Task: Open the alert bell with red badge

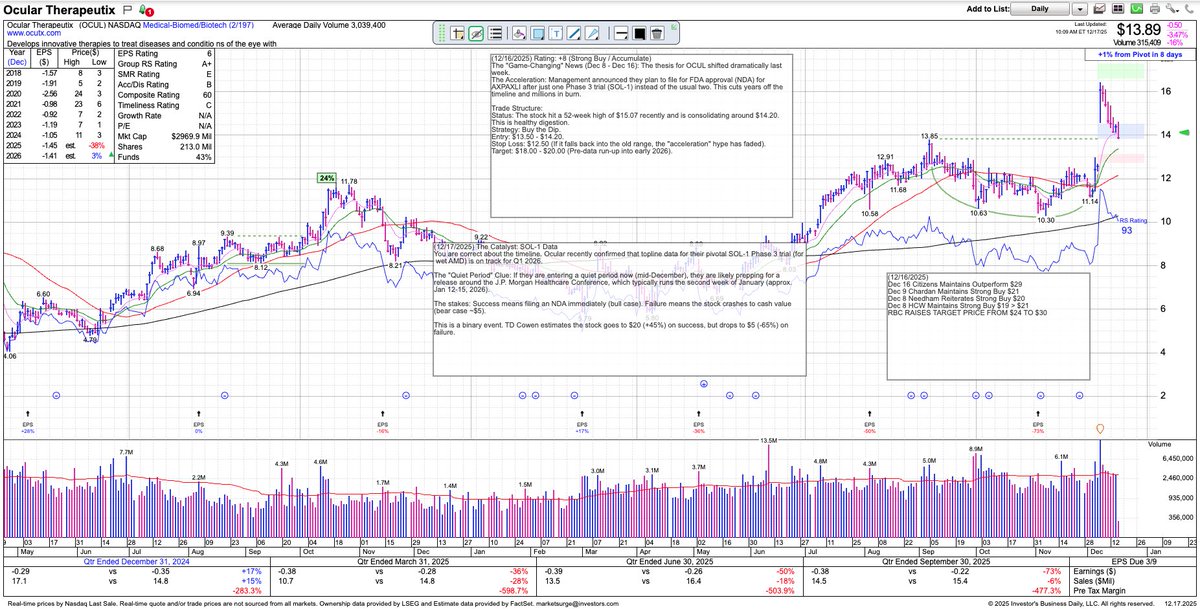Action: pos(144,10)
